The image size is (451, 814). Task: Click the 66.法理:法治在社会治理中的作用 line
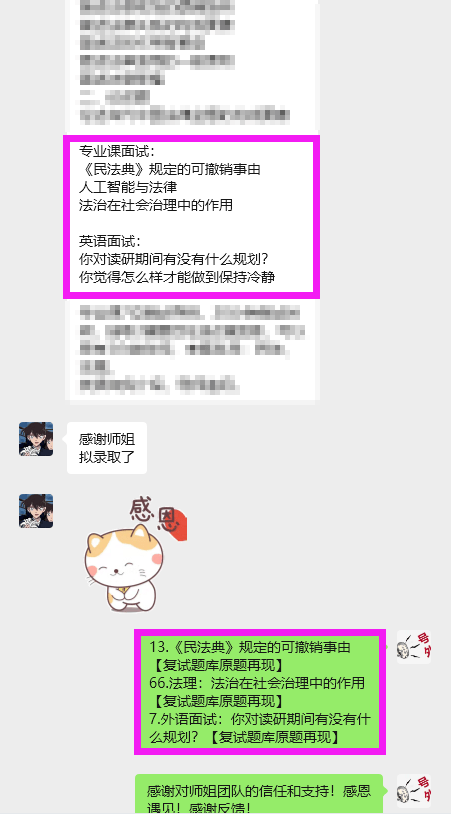[x=257, y=682]
